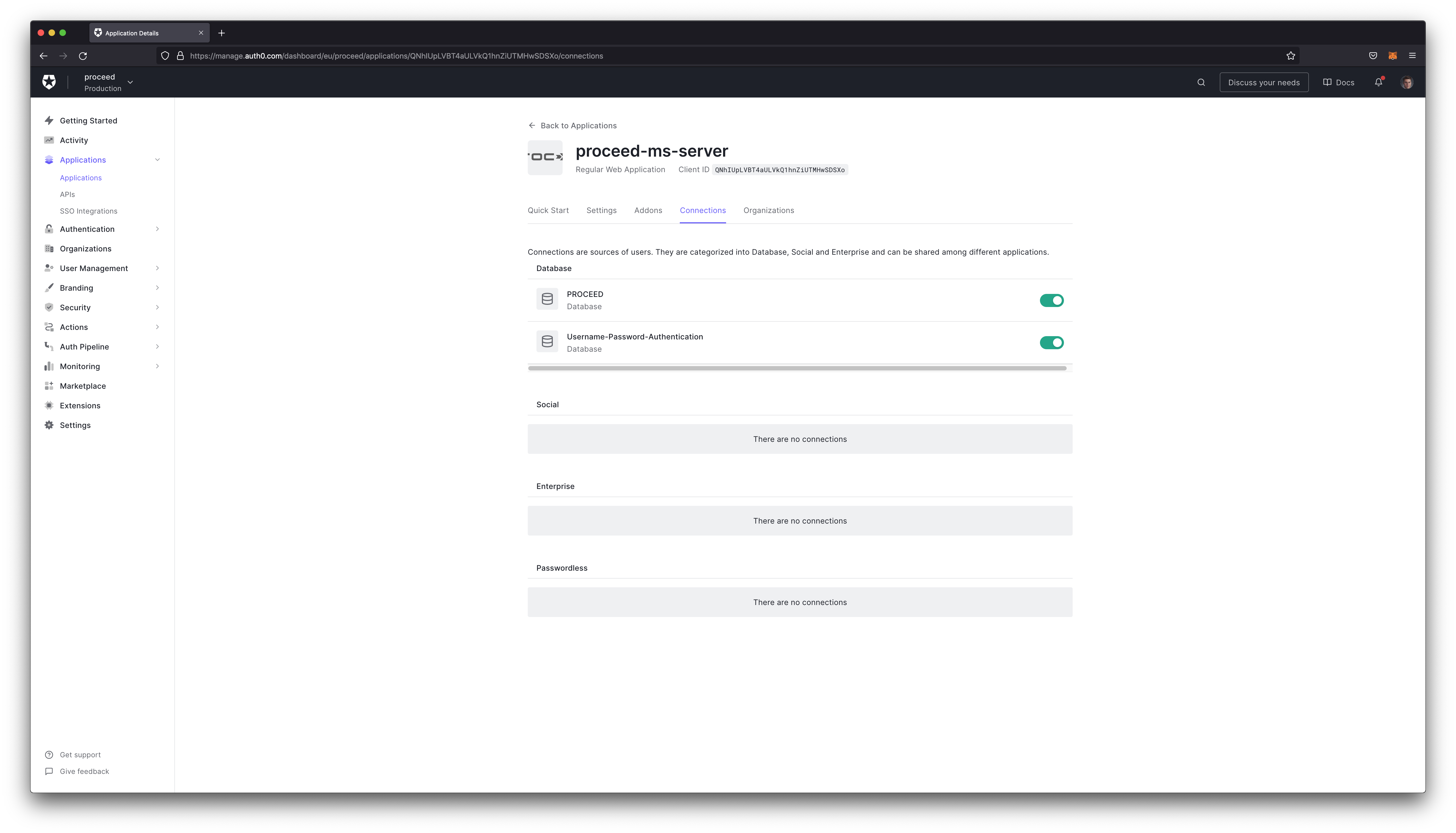
Task: Switch to Quick Start tab
Action: point(548,210)
